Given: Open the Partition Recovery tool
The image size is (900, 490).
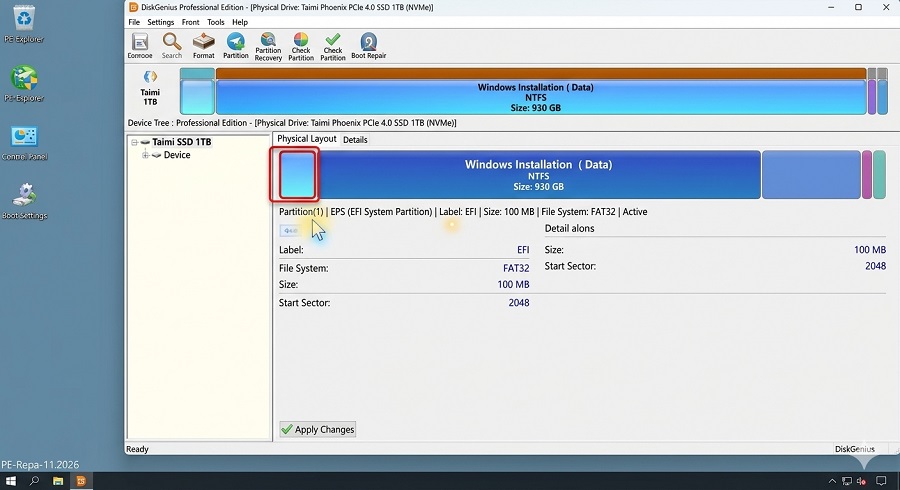Looking at the screenshot, I should click(268, 46).
